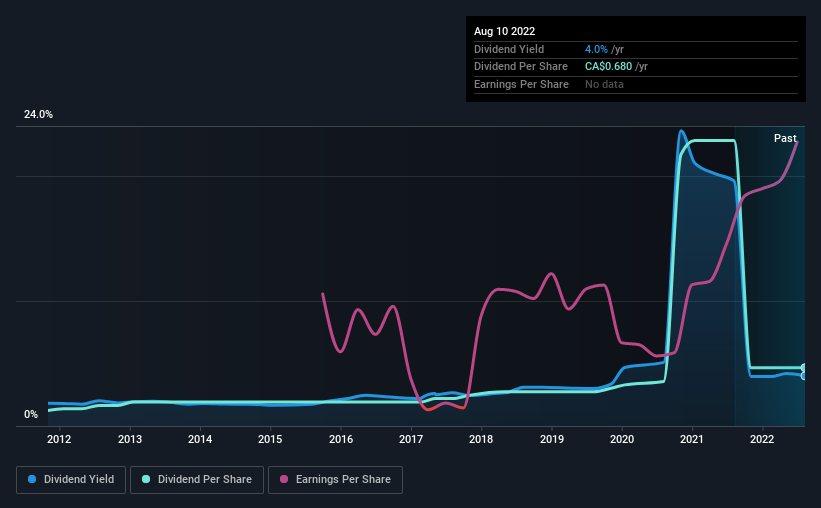821x508 pixels.
Task: Click the 2018 x-axis year label
Action: click(x=481, y=439)
